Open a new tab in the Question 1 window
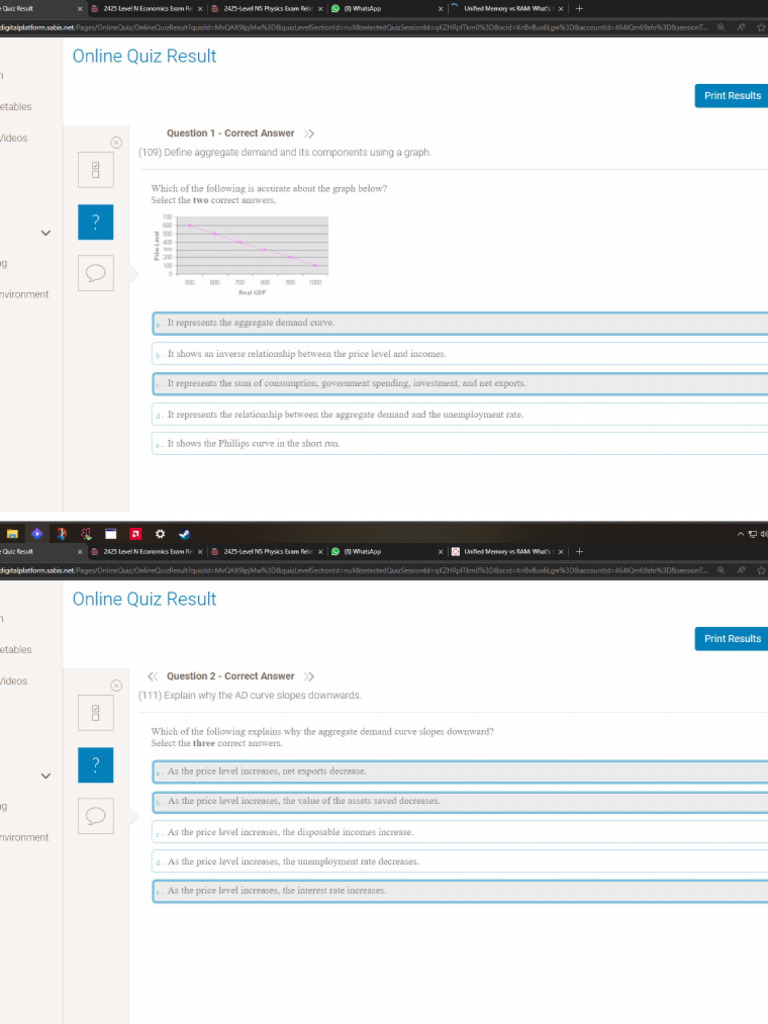This screenshot has height=1024, width=768. tap(579, 8)
